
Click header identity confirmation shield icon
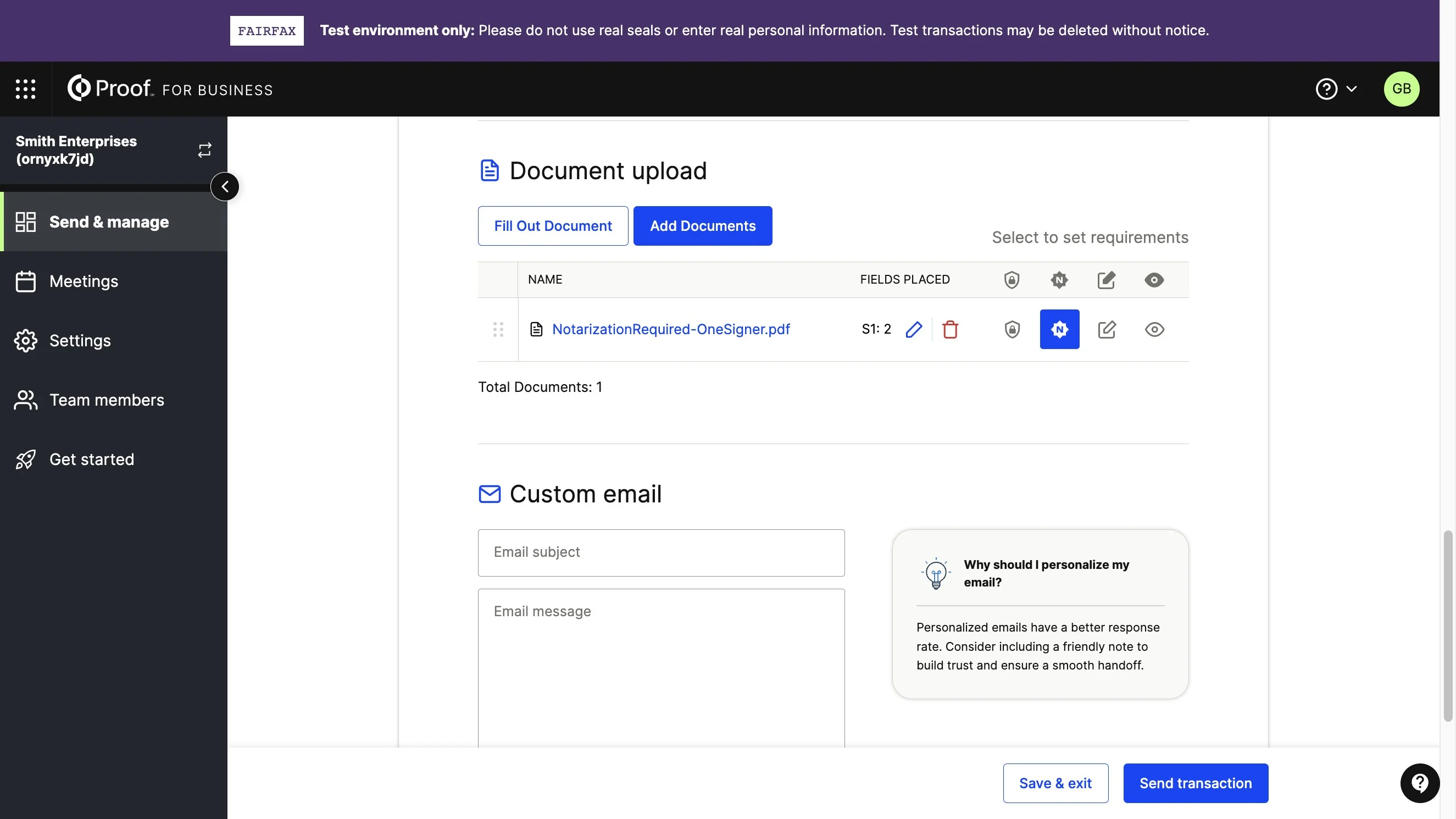click(1012, 280)
